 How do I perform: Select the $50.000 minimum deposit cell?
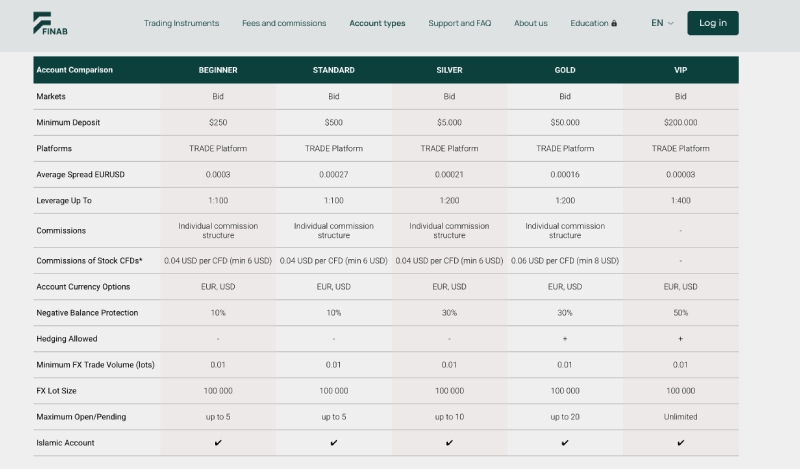tap(565, 122)
